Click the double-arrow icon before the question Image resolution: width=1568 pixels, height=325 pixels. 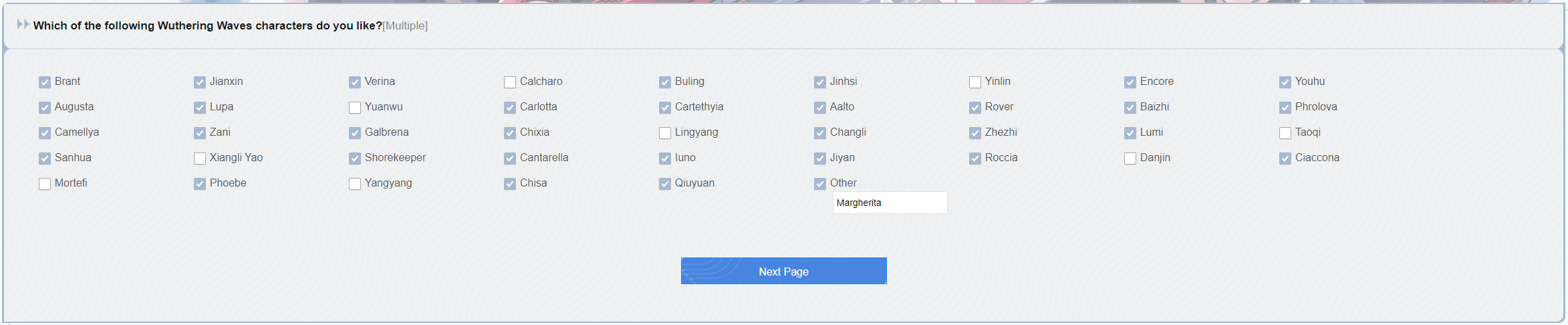[x=23, y=25]
